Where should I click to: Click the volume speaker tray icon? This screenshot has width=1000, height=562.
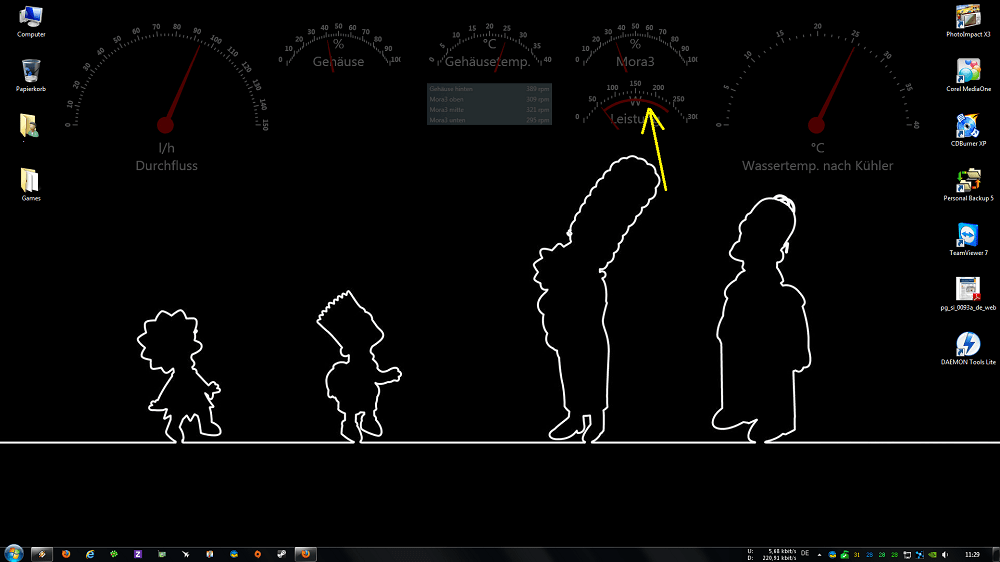tap(945, 554)
